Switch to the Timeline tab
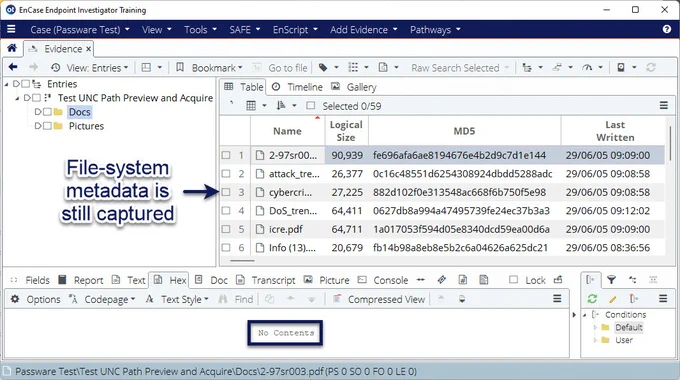 [298, 87]
